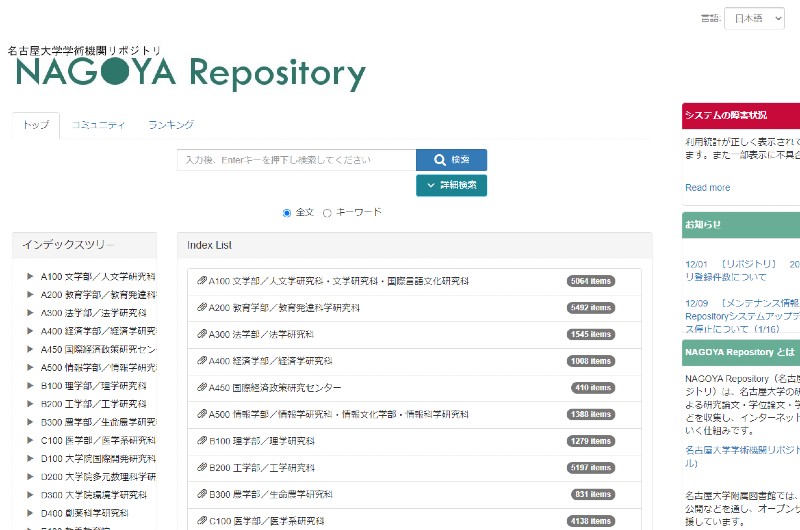Click the お知らせ panel header
800x530 pixels.
pos(741,225)
